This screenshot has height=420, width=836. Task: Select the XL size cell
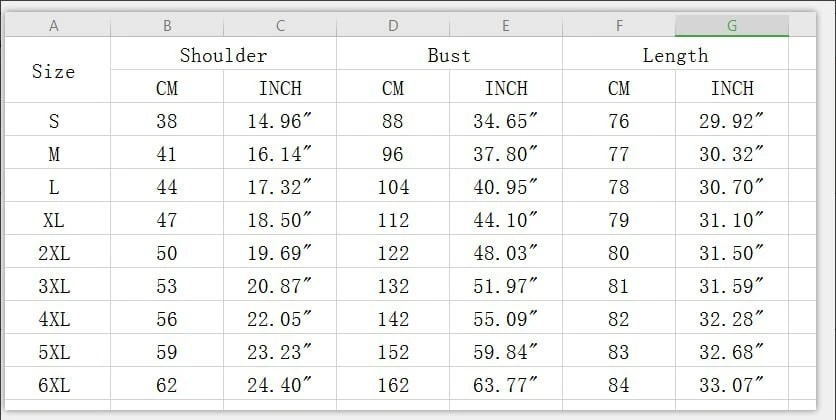(54, 220)
